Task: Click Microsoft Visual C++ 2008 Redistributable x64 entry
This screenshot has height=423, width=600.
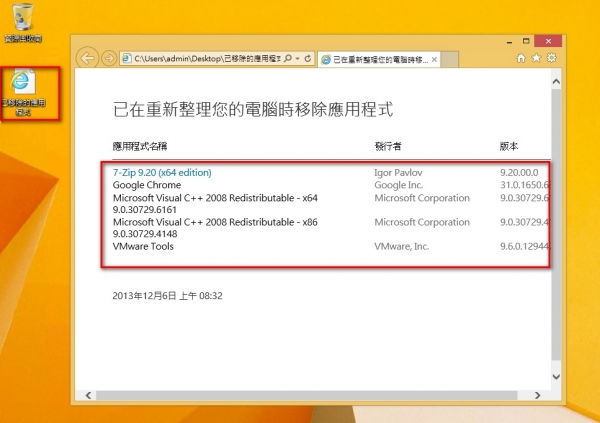Action: [215, 204]
